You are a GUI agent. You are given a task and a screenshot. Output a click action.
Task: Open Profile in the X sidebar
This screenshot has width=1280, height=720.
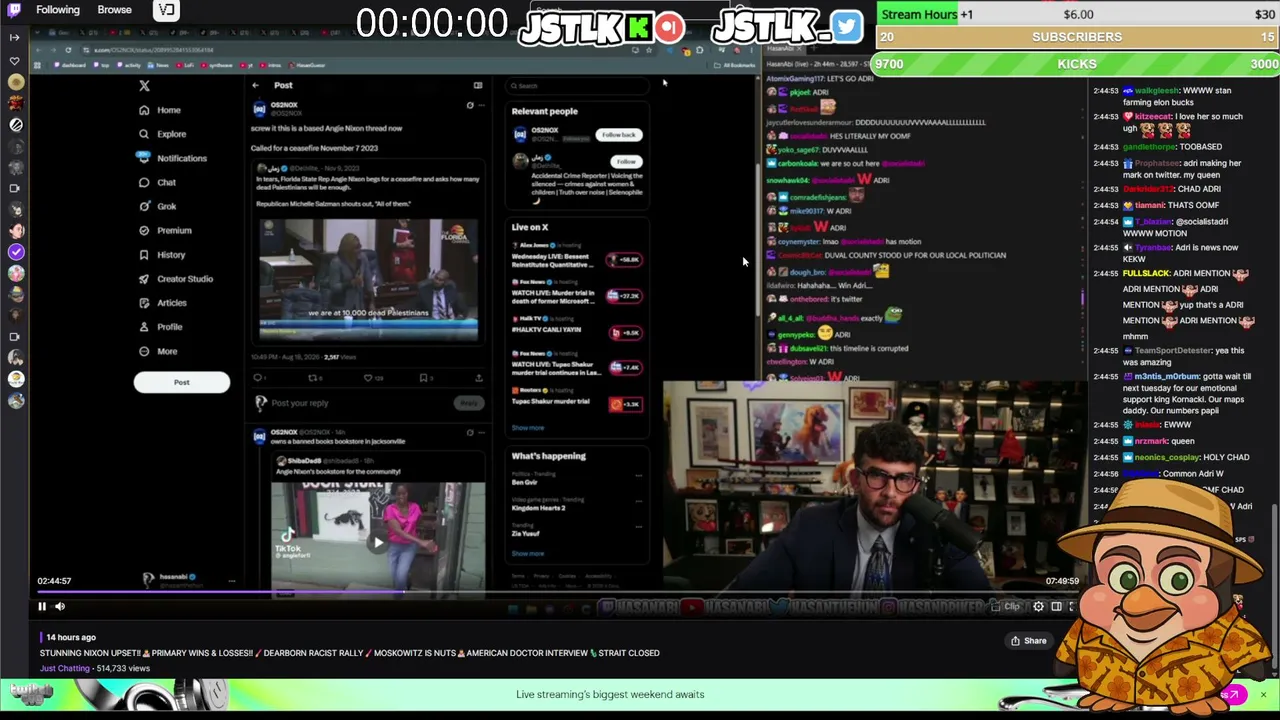point(161,327)
